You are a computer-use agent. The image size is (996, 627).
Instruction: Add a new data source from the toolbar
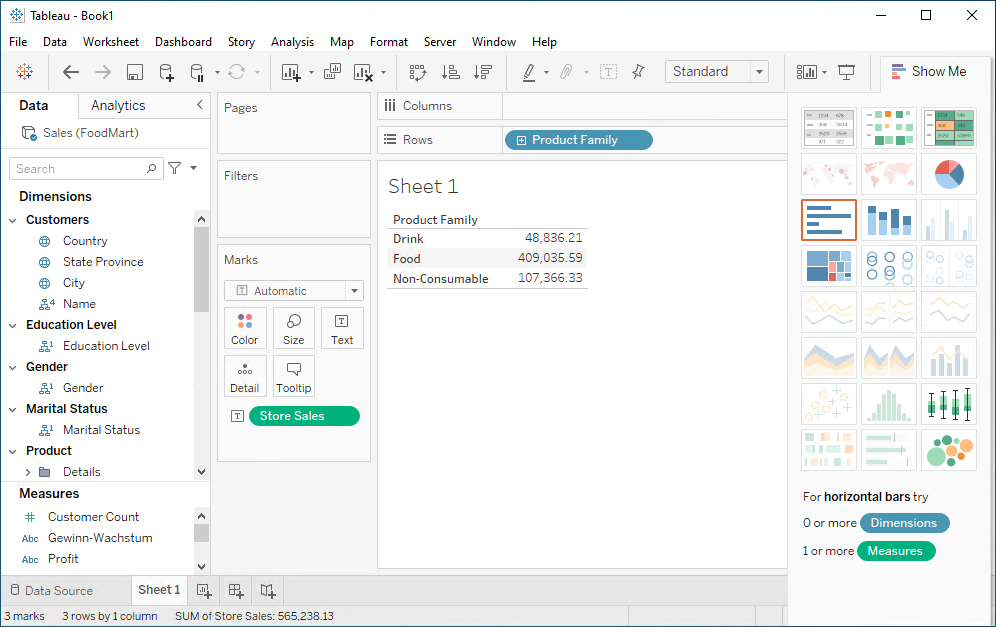click(166, 72)
